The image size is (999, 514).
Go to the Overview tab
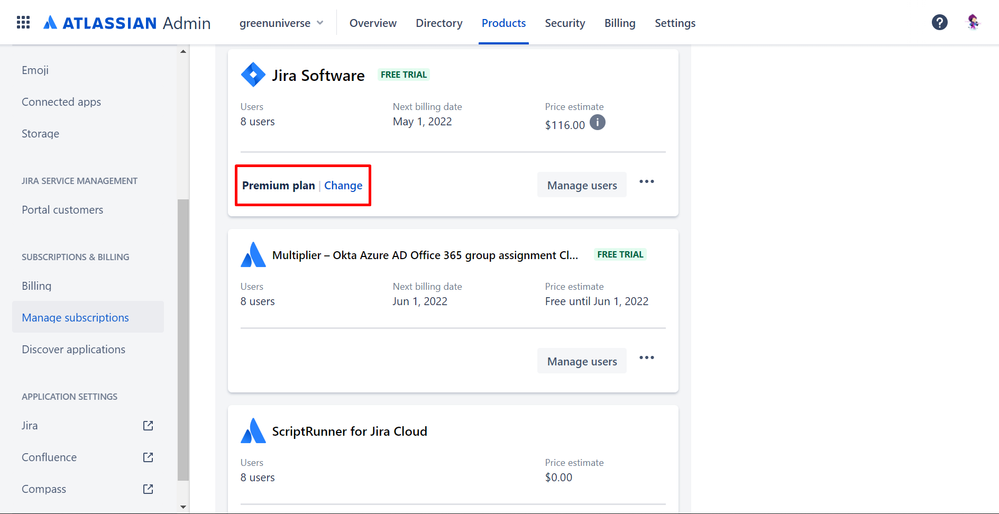pyautogui.click(x=373, y=23)
